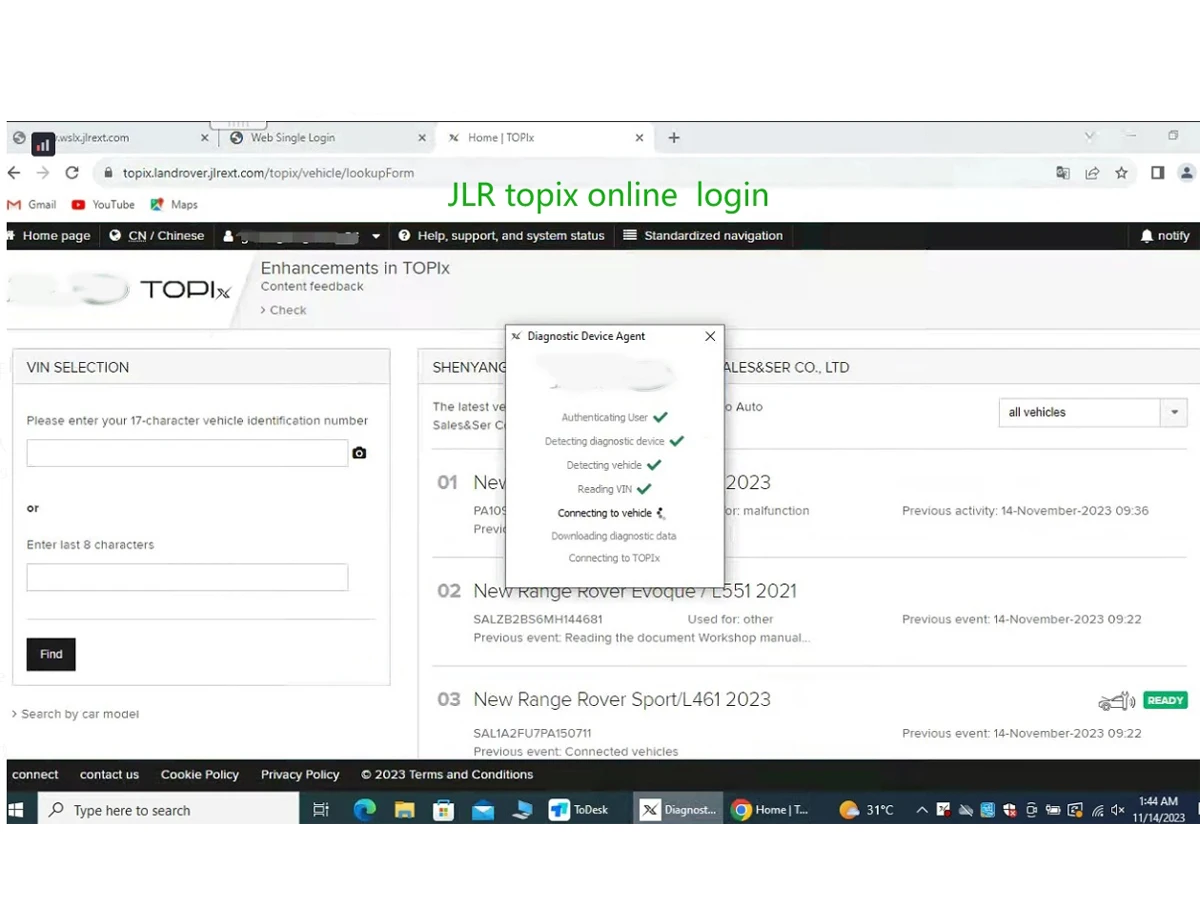Switch to Chrome Home taskbar button
This screenshot has width=1200, height=900.
pos(770,810)
